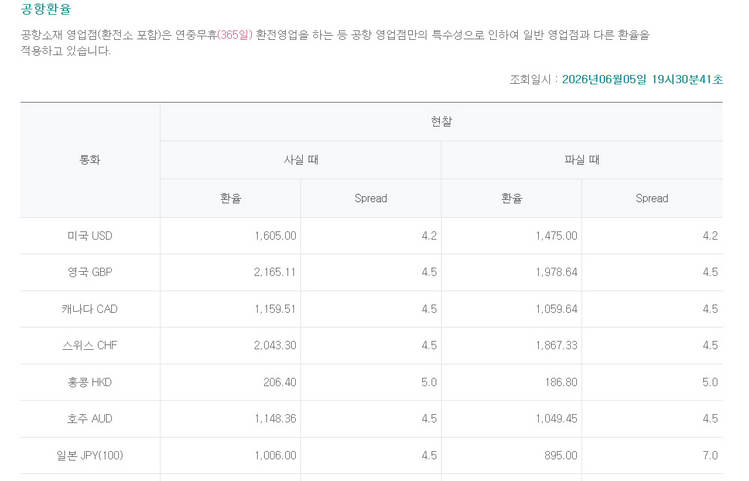
Task: Click GBP buying rate 2,165.11
Action: coord(275,272)
